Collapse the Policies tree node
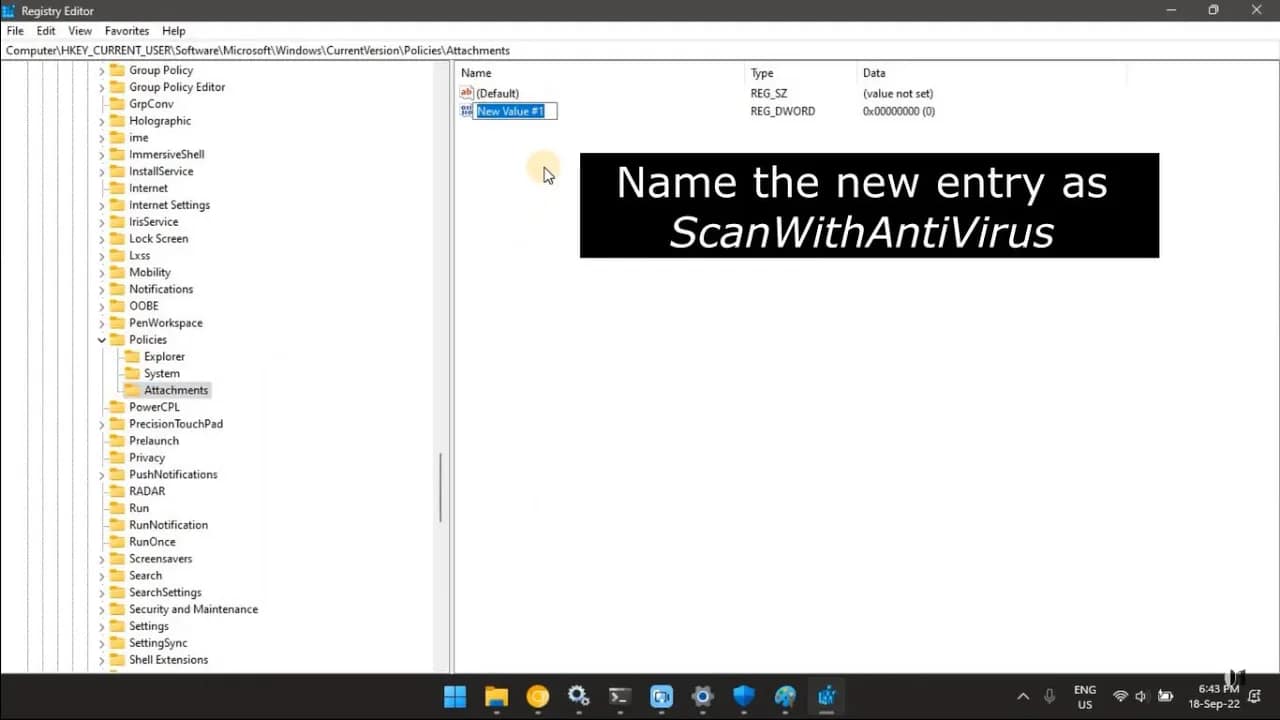1280x720 pixels. 100,340
